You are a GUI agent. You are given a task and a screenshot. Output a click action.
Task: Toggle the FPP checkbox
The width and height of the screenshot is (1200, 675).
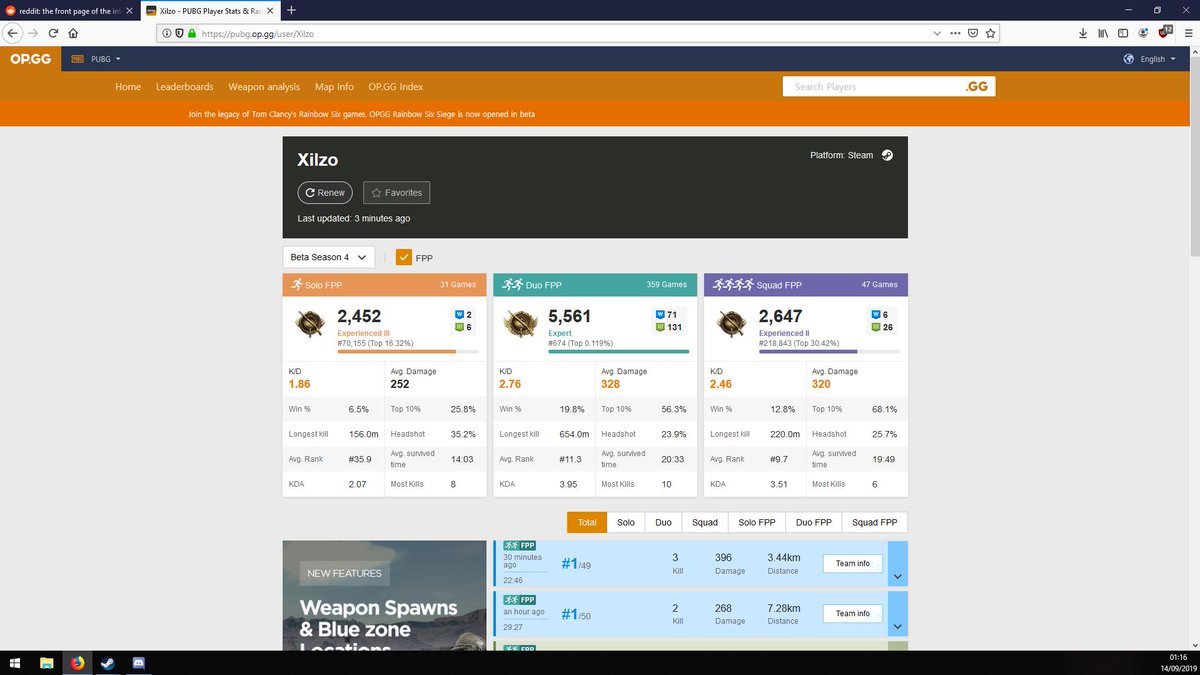(404, 257)
